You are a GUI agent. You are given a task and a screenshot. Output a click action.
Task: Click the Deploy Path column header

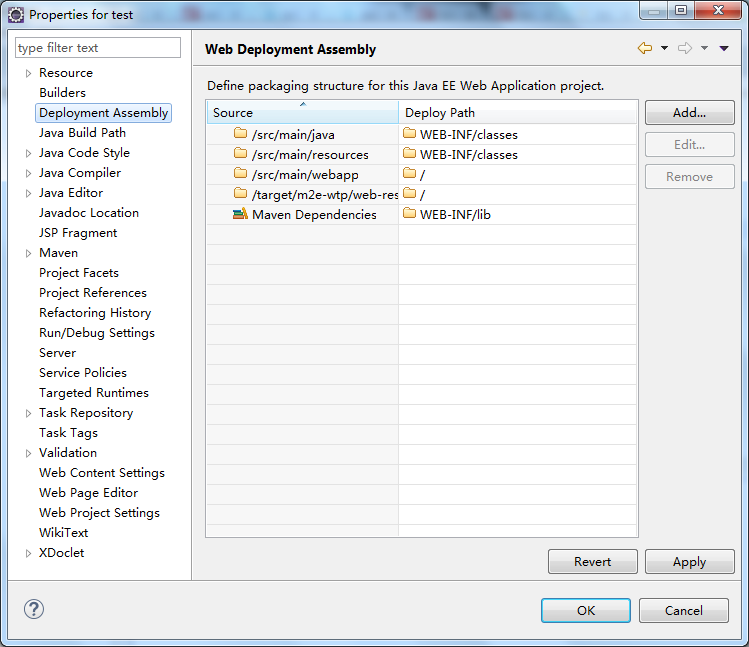517,113
